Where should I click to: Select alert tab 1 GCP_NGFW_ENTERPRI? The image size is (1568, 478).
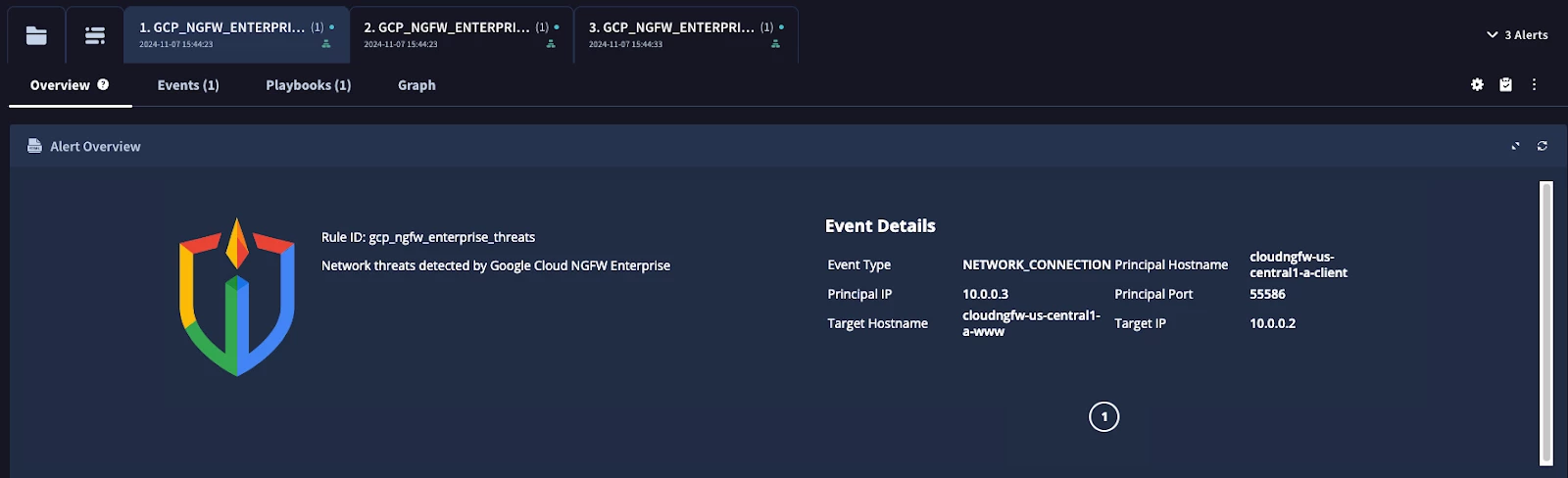point(236,35)
